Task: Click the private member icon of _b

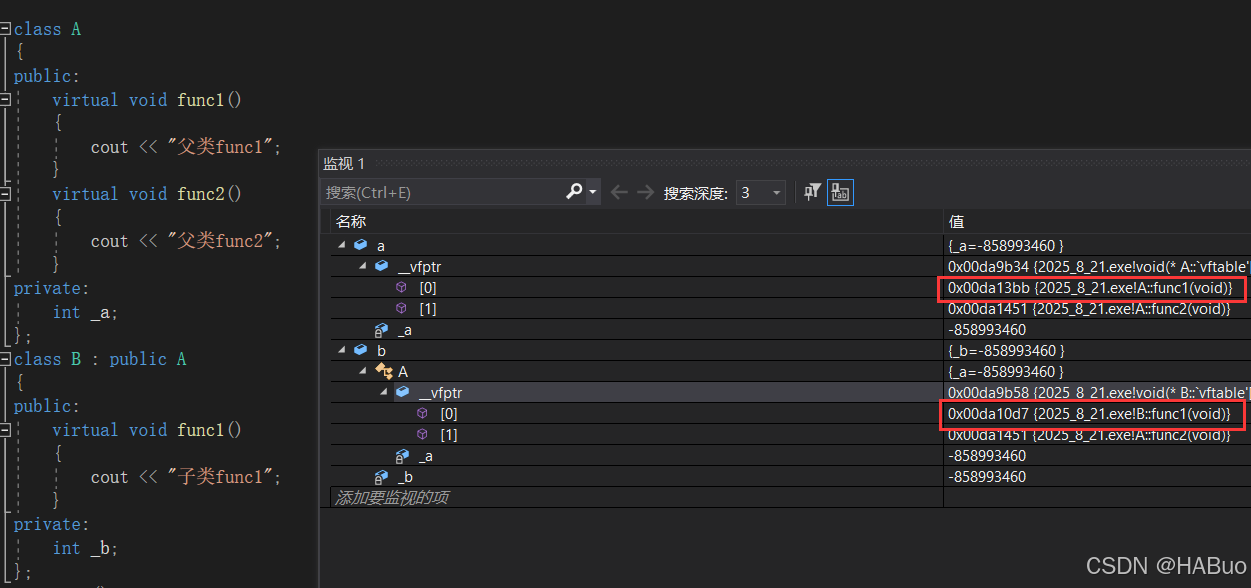Action: pyautogui.click(x=380, y=477)
